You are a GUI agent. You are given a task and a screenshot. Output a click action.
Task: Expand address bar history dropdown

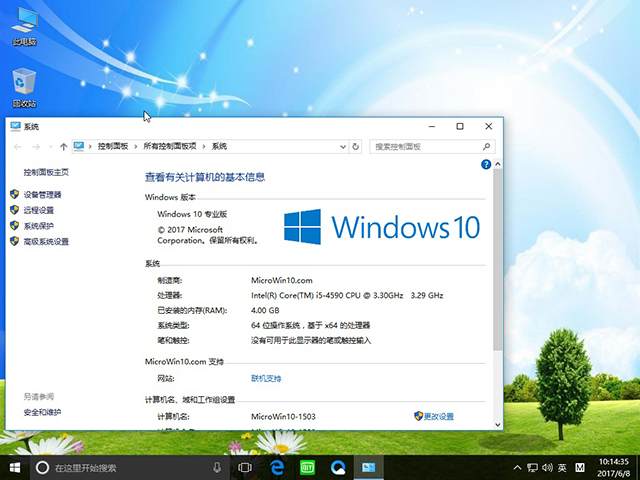(x=343, y=147)
